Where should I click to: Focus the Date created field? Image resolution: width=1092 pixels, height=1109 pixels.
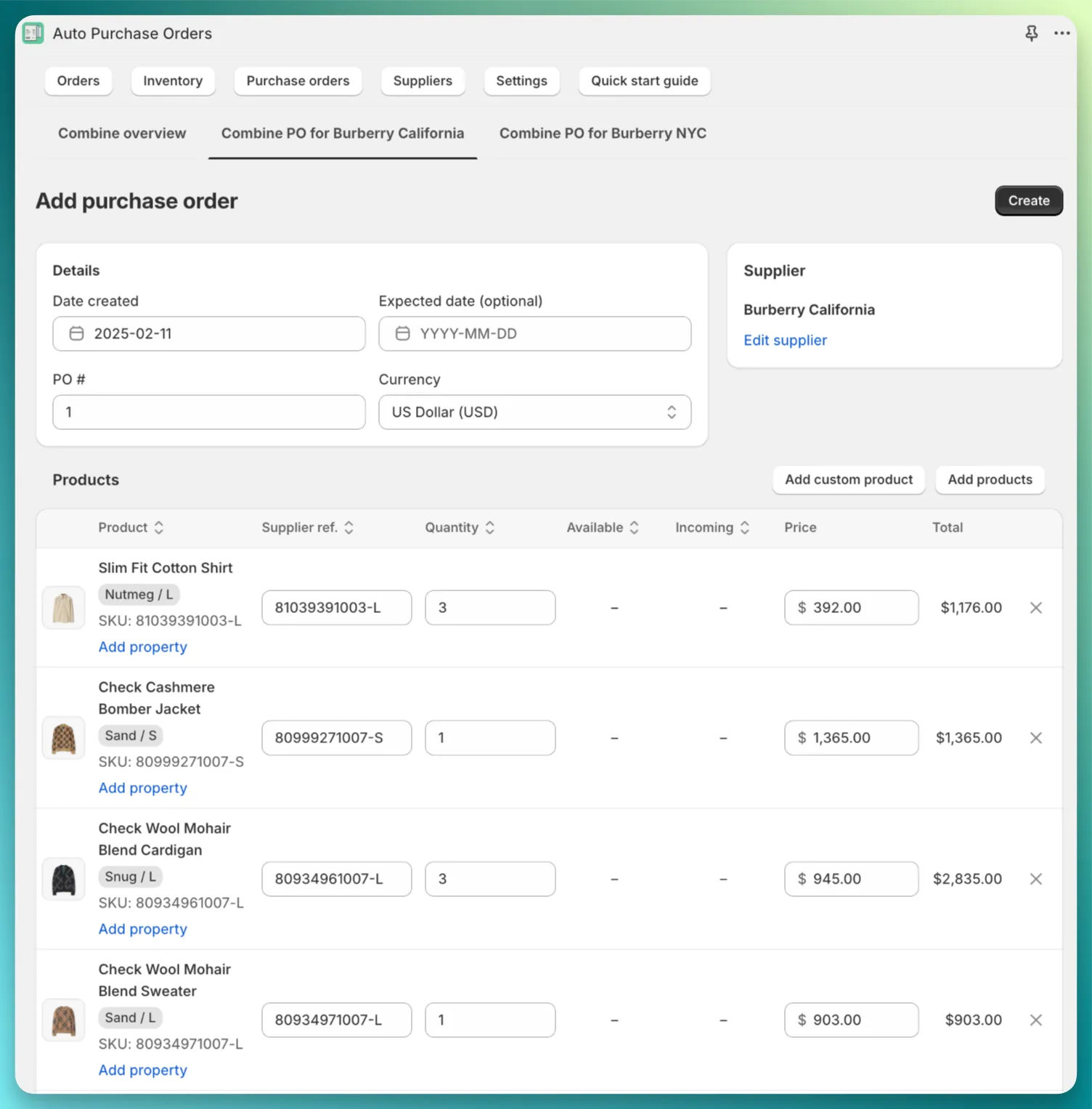pyautogui.click(x=209, y=333)
